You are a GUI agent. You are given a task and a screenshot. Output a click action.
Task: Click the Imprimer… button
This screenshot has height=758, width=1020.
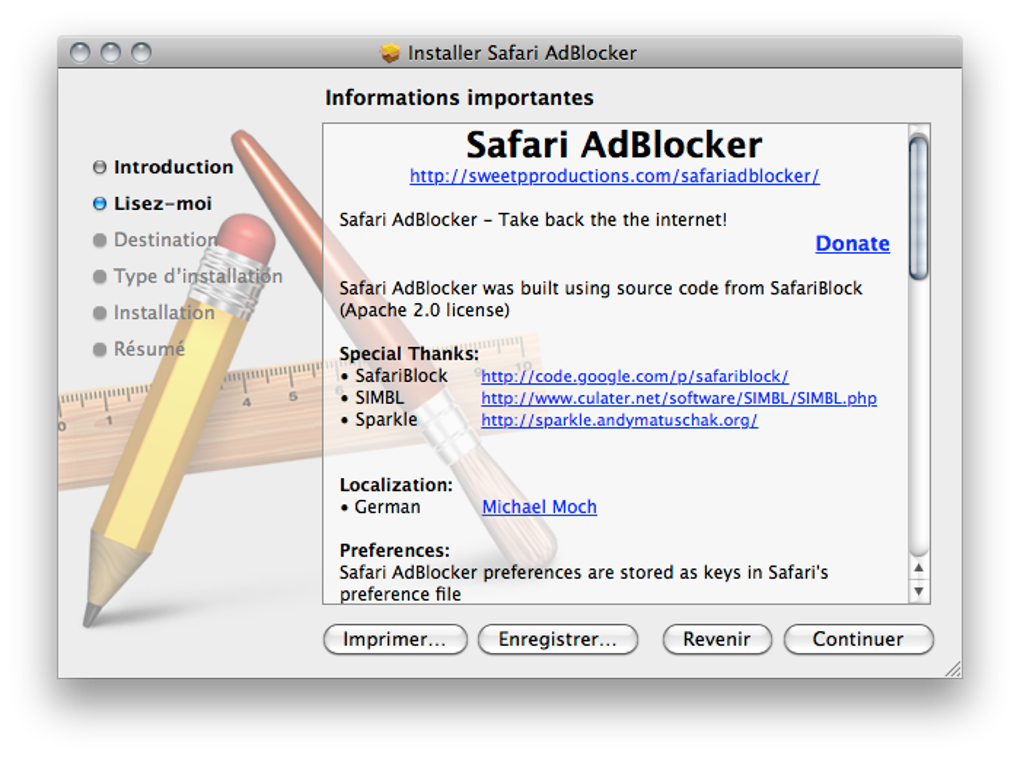pos(395,639)
